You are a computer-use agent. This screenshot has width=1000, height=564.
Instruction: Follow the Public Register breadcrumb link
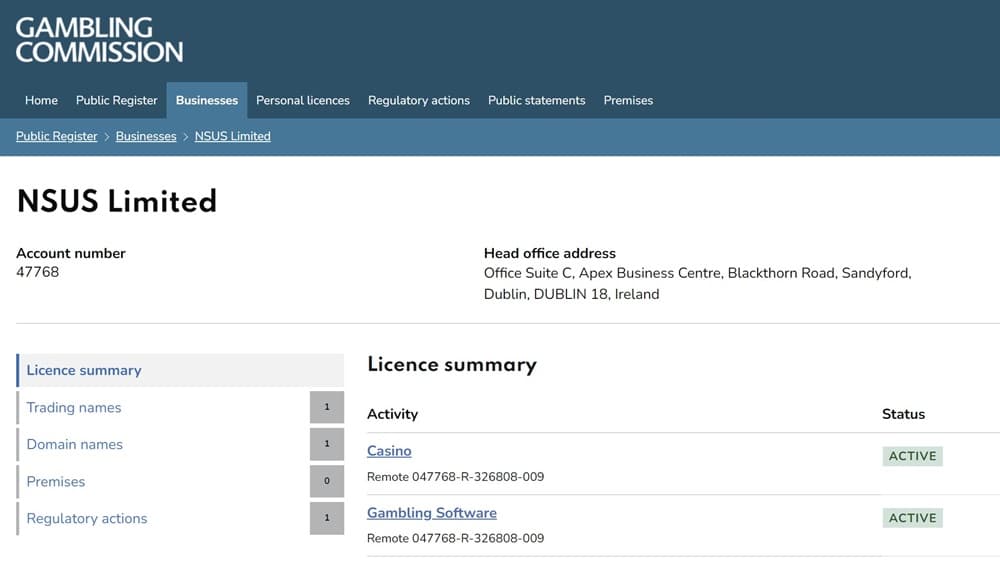click(x=57, y=137)
